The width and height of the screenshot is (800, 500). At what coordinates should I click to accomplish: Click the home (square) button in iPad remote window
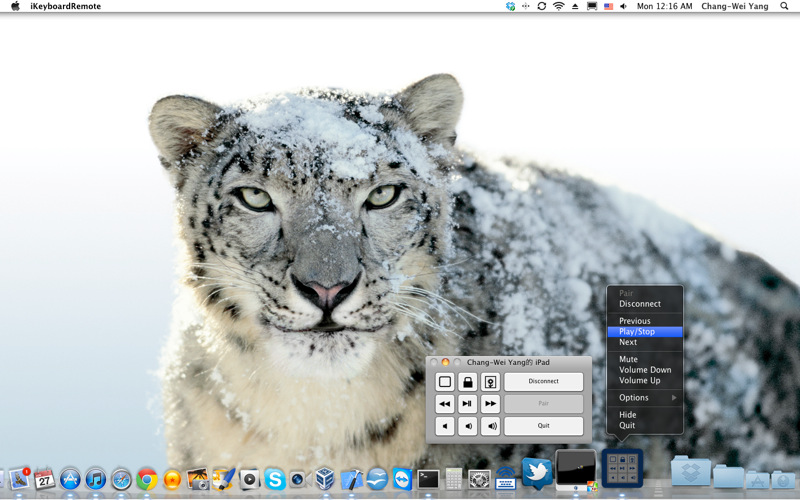[x=445, y=382]
